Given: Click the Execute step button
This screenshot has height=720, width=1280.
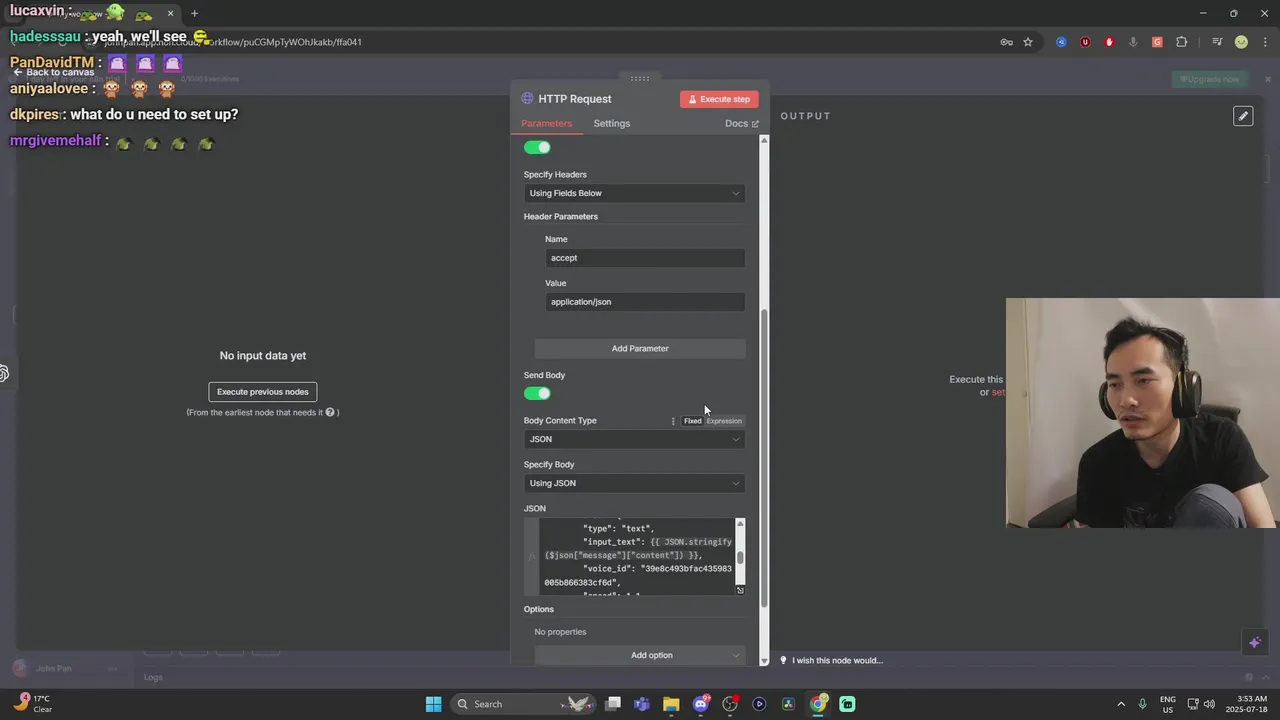Looking at the screenshot, I should click(x=719, y=99).
